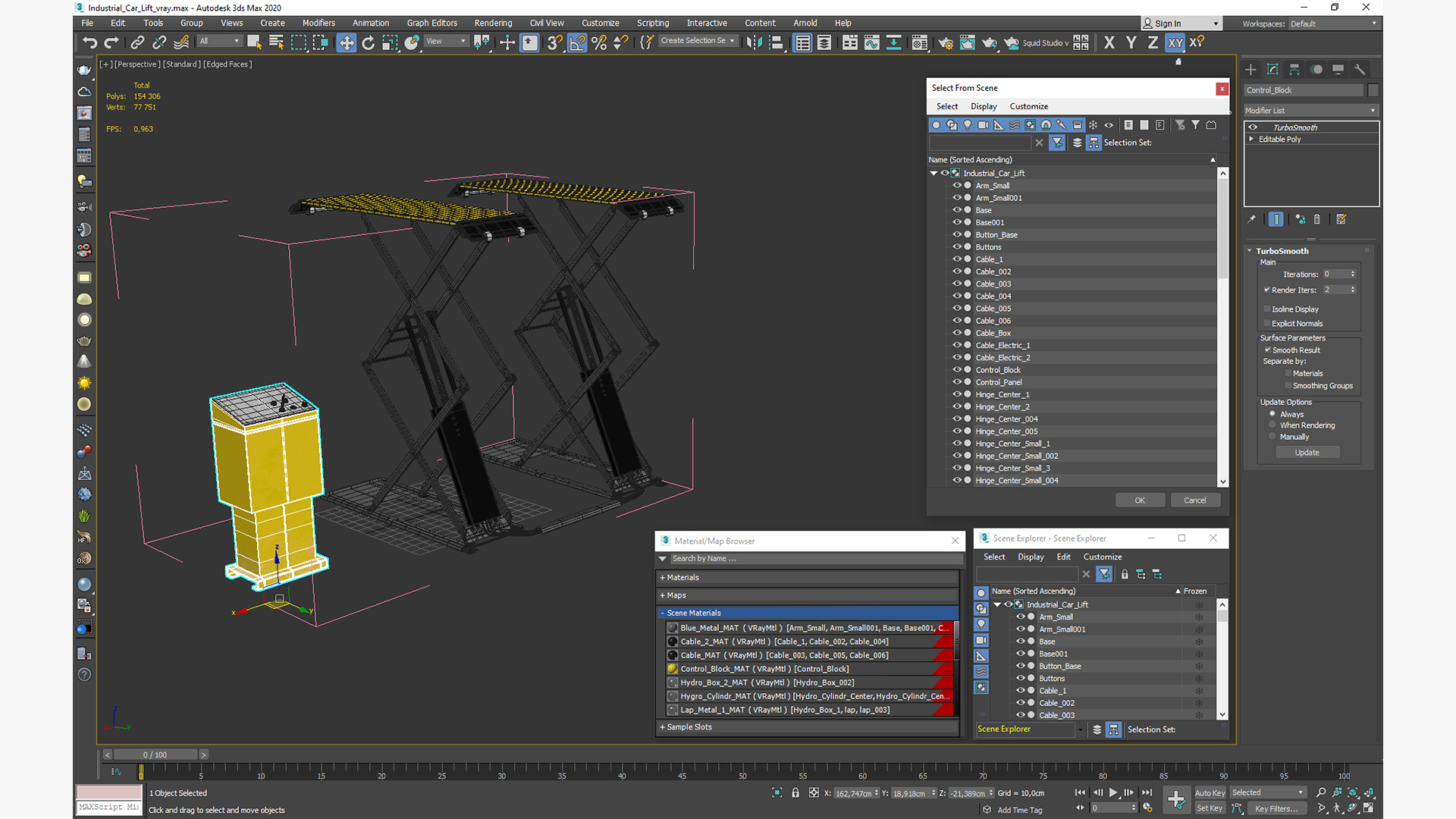1456x819 pixels.
Task: Open the selection filter All dropdown
Action: (220, 41)
